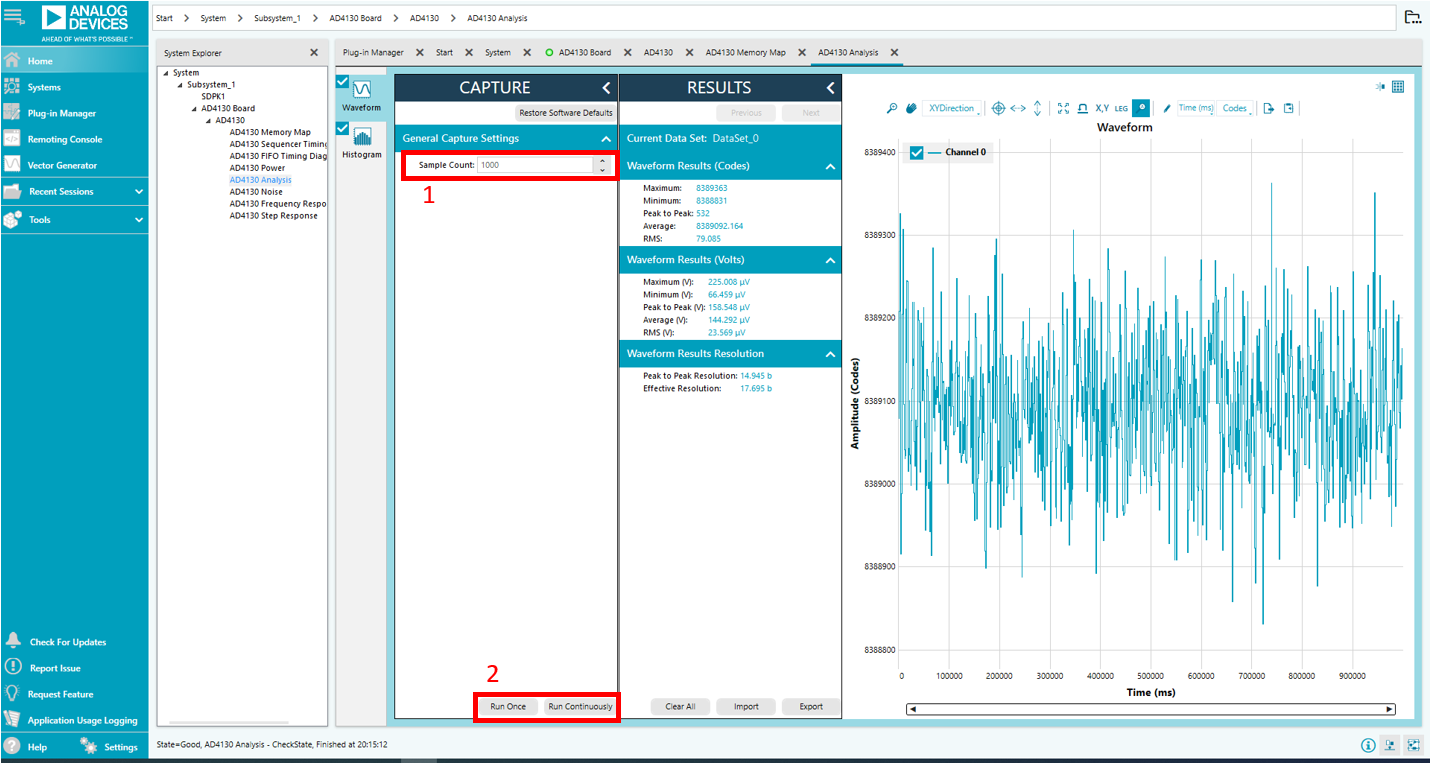The width and height of the screenshot is (1433, 764).
Task: Click the export chart icon
Action: tap(1269, 108)
